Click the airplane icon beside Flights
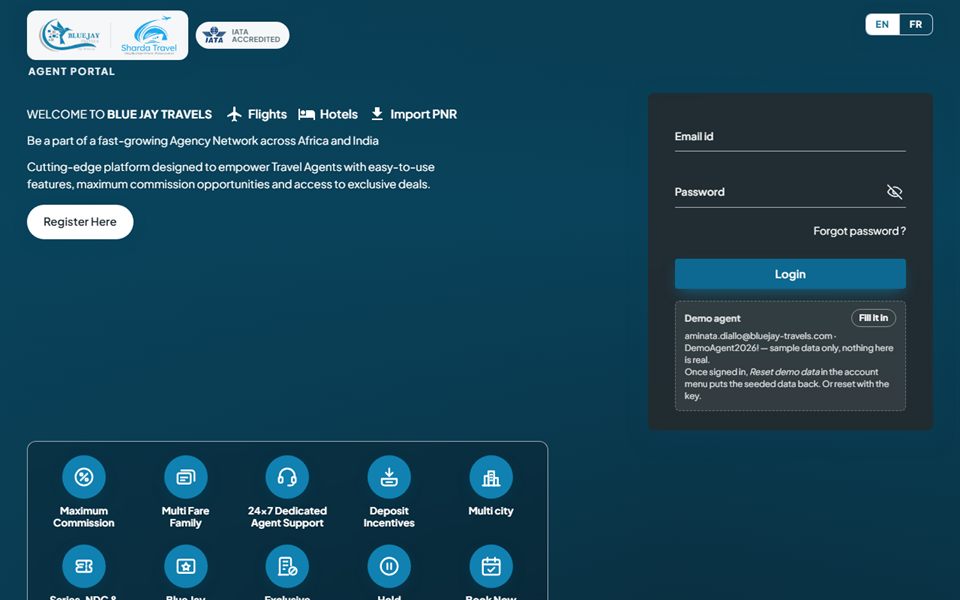 click(234, 114)
